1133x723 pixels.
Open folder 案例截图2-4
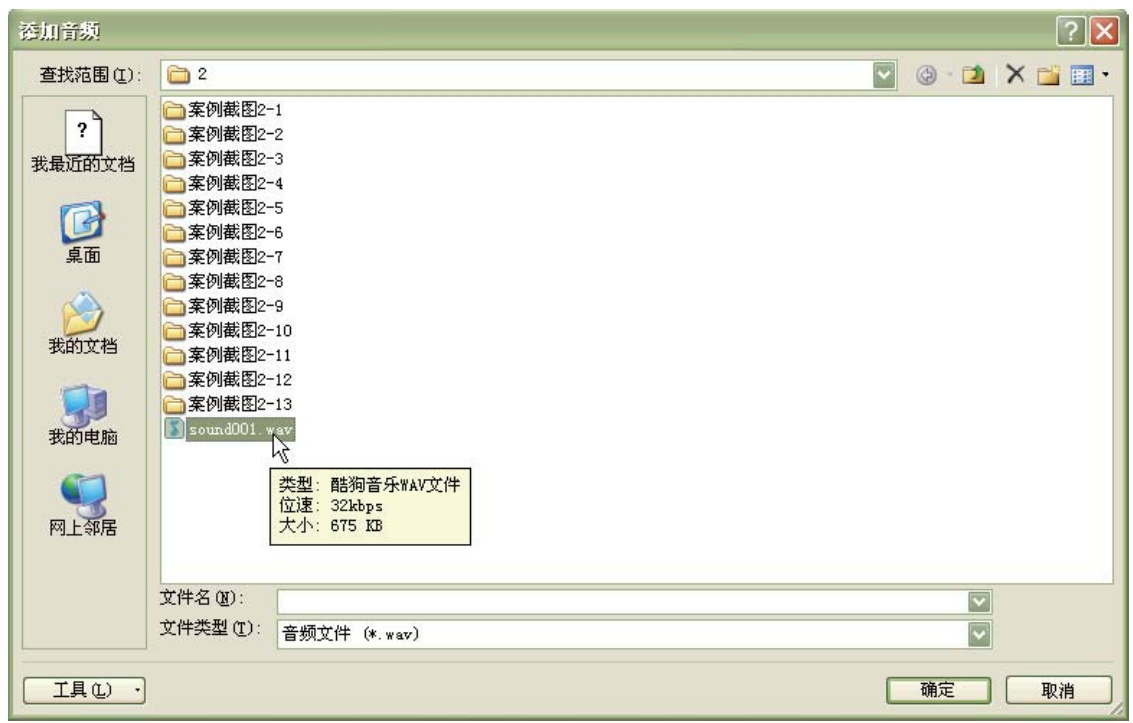pos(223,183)
